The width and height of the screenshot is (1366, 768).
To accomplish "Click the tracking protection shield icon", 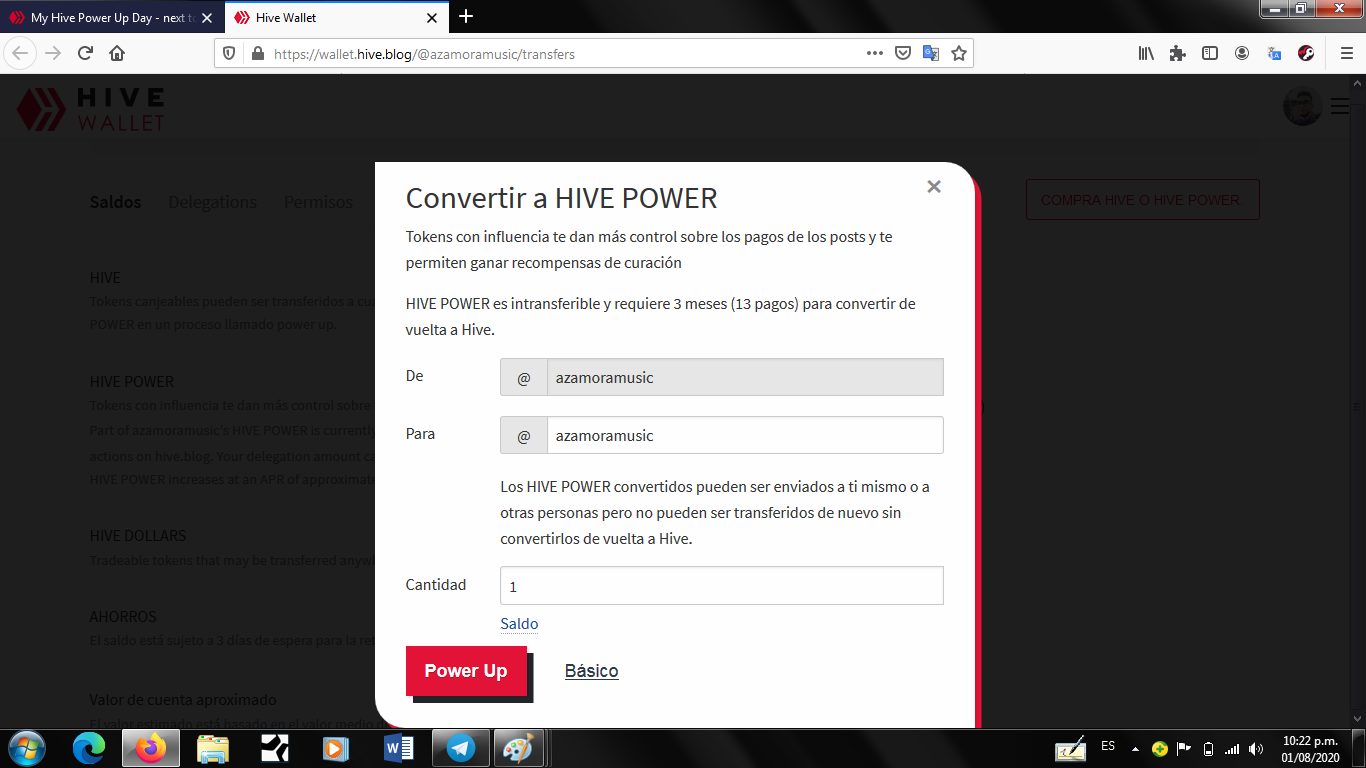I will point(229,54).
